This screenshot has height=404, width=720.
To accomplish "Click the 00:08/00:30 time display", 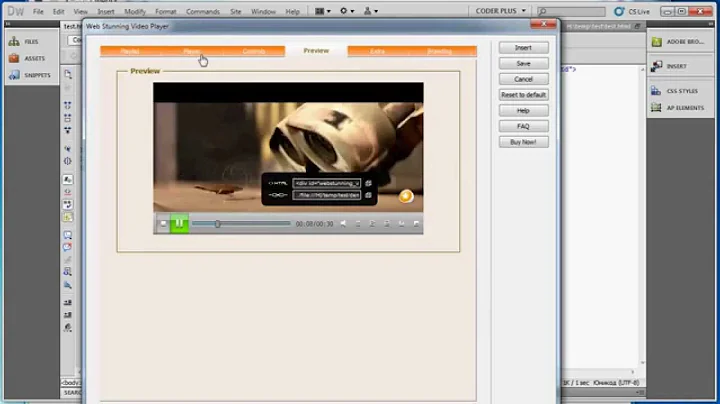I will [x=315, y=224].
